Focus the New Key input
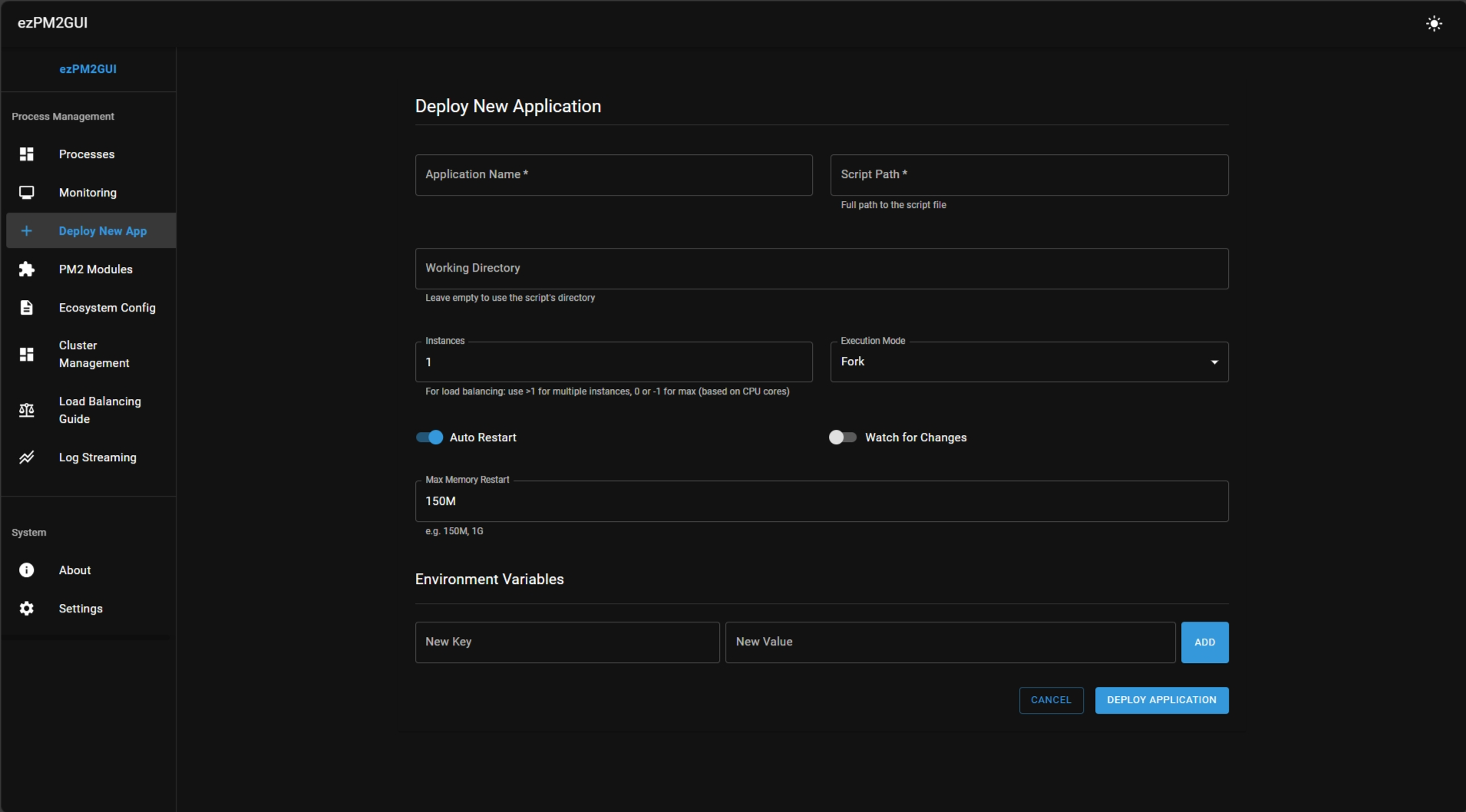The height and width of the screenshot is (812, 1466). pos(567,642)
